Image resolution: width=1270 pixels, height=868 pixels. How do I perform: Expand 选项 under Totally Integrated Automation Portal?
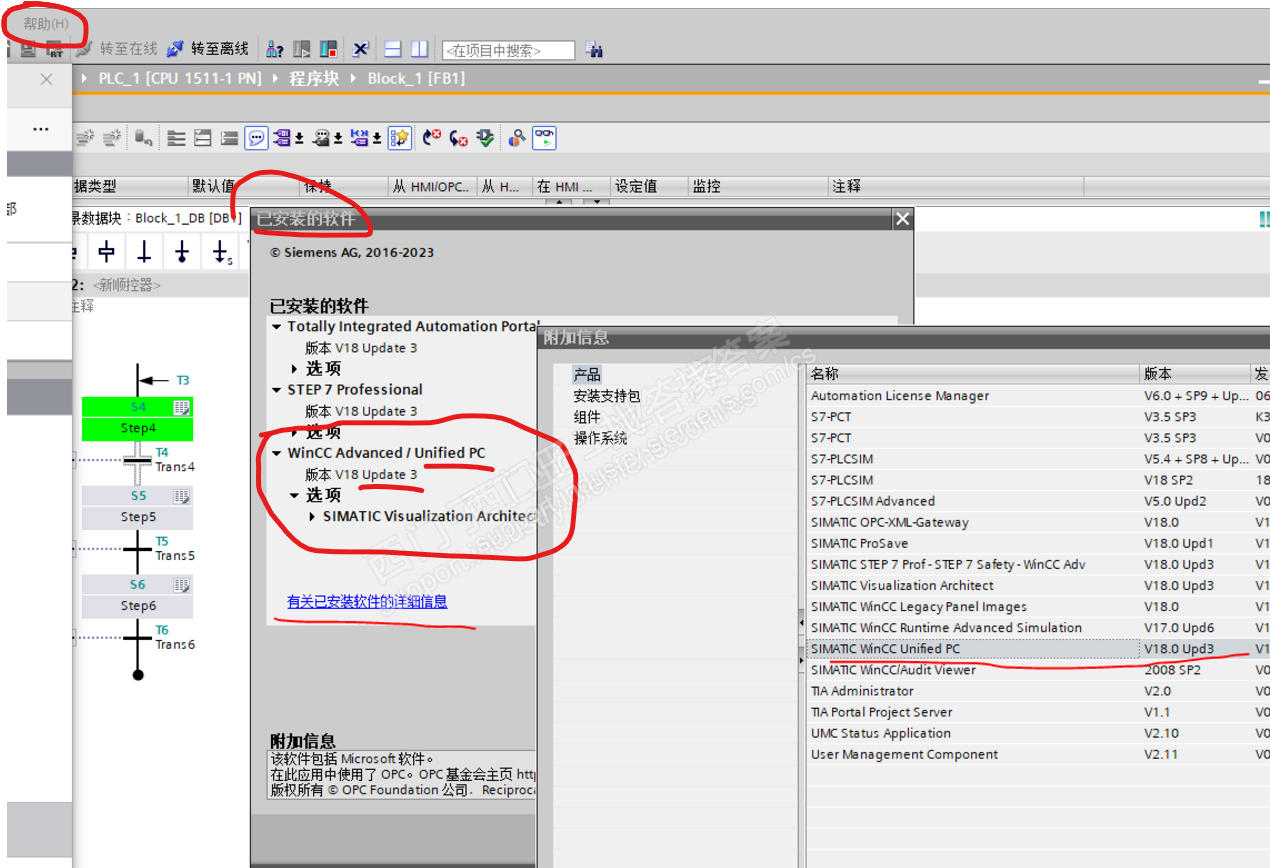[295, 369]
